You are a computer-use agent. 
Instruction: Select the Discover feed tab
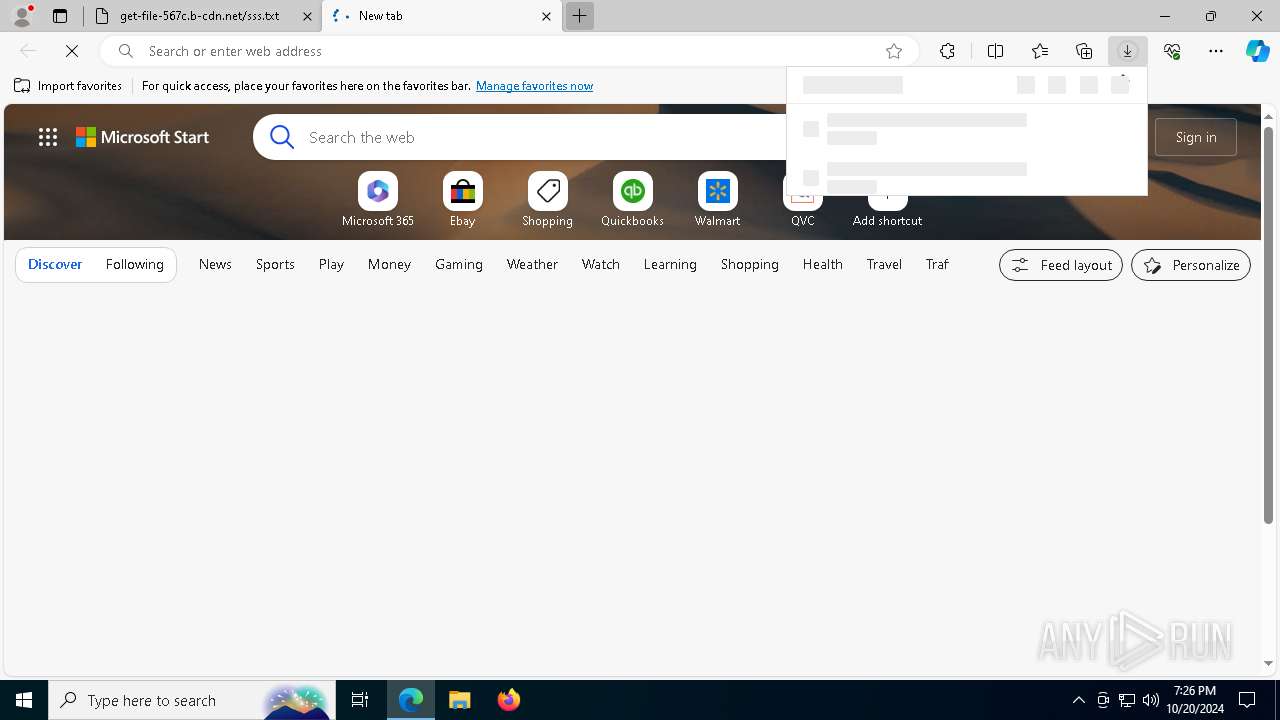[55, 264]
